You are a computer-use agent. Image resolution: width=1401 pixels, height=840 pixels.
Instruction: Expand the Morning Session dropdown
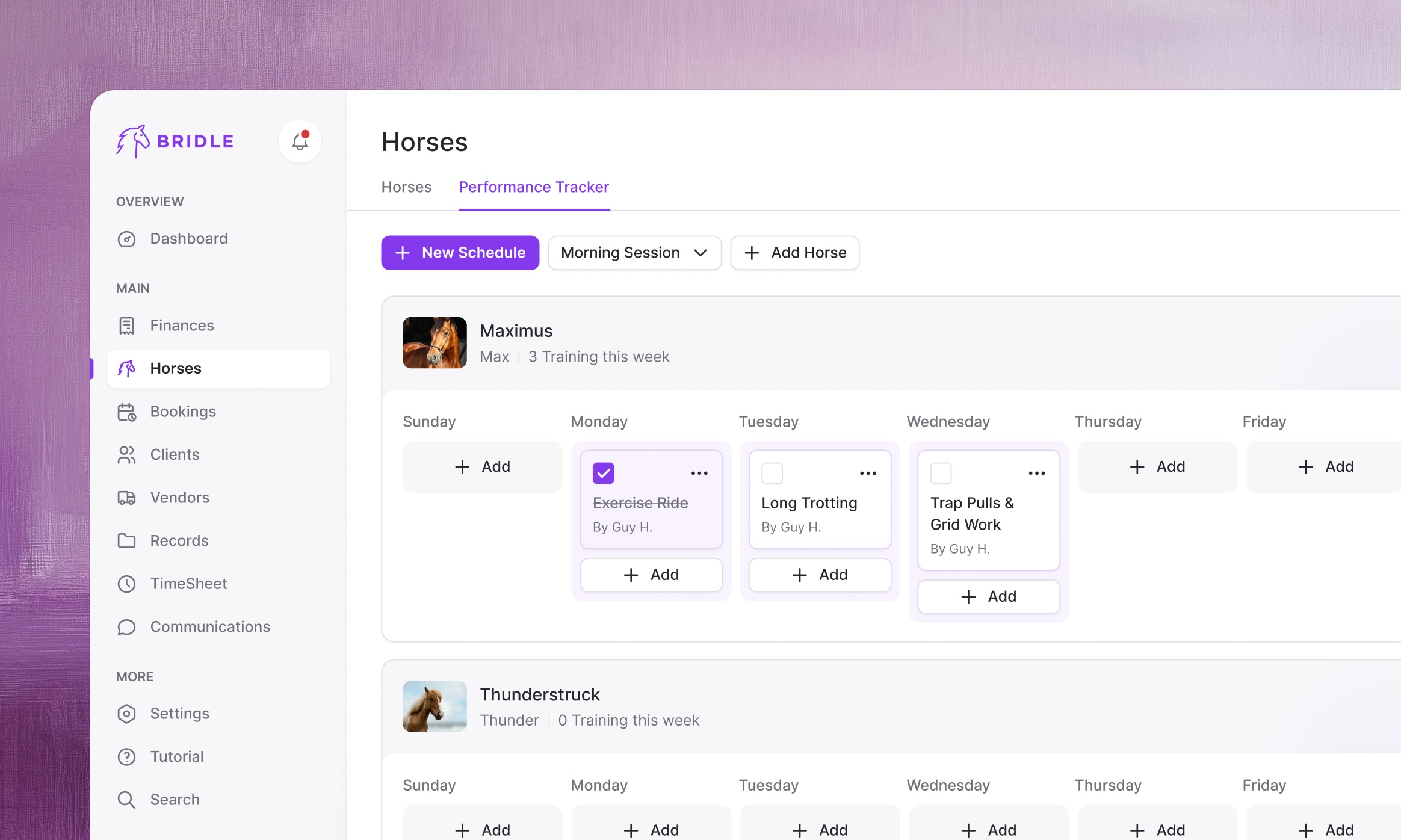[634, 253]
